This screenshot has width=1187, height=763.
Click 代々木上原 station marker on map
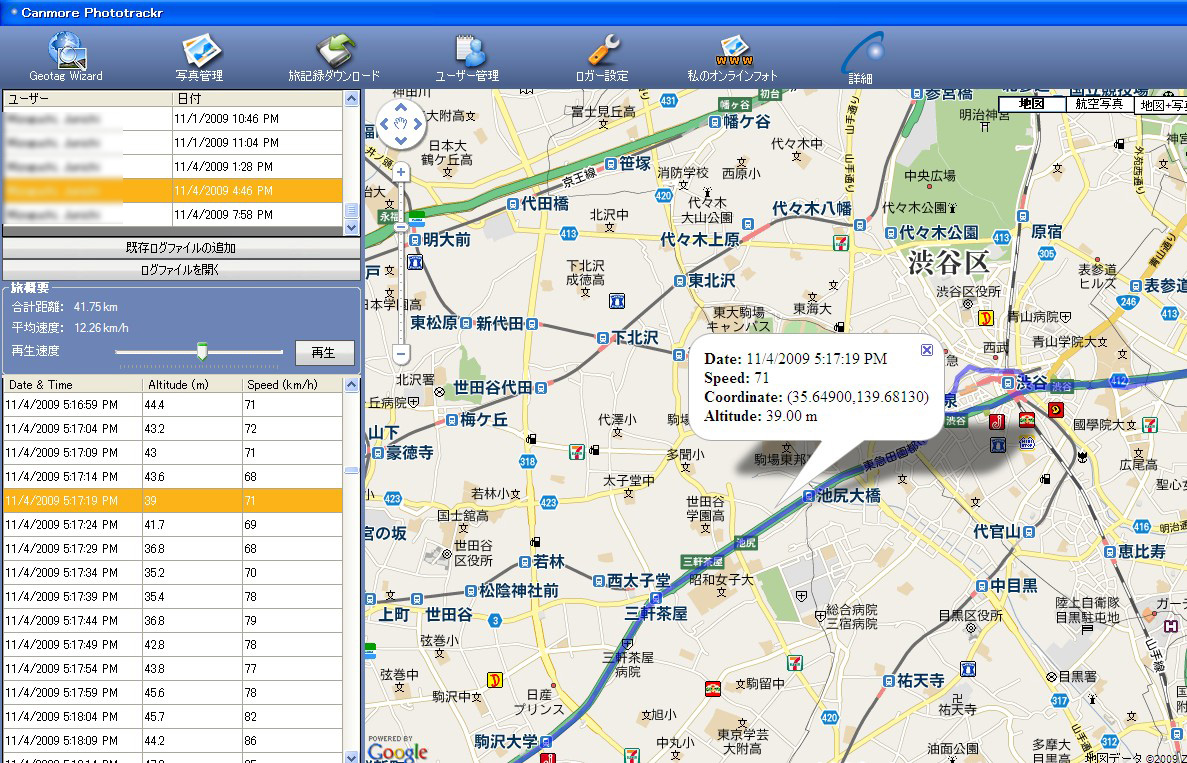748,225
